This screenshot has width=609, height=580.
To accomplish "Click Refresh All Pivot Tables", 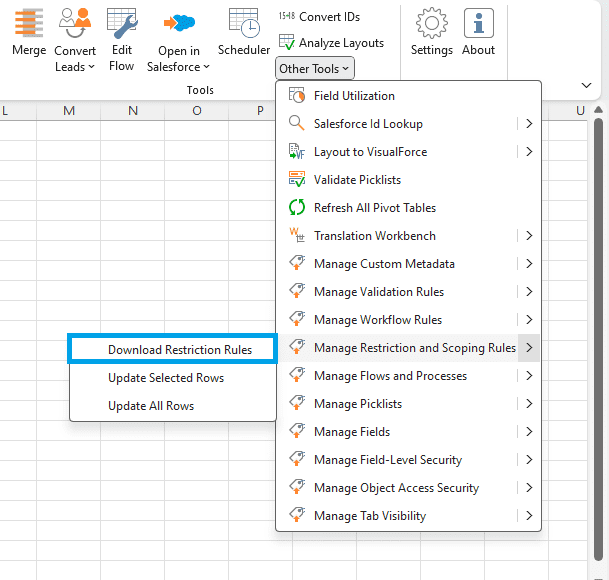I will tap(375, 208).
